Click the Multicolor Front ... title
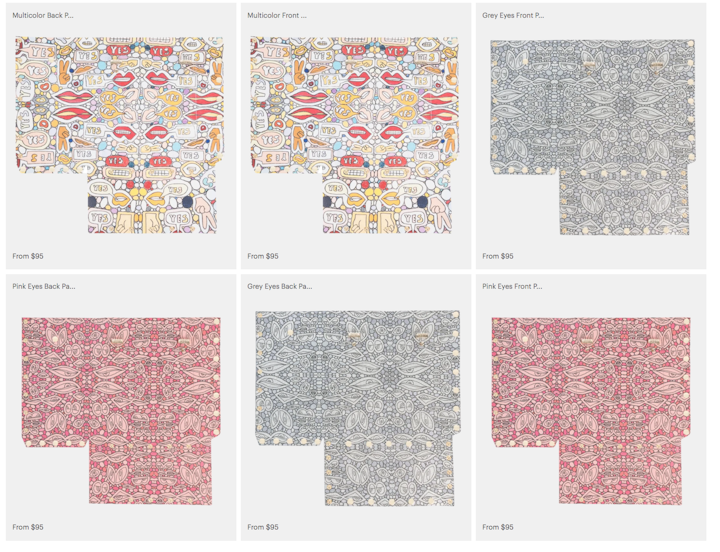 click(x=277, y=15)
